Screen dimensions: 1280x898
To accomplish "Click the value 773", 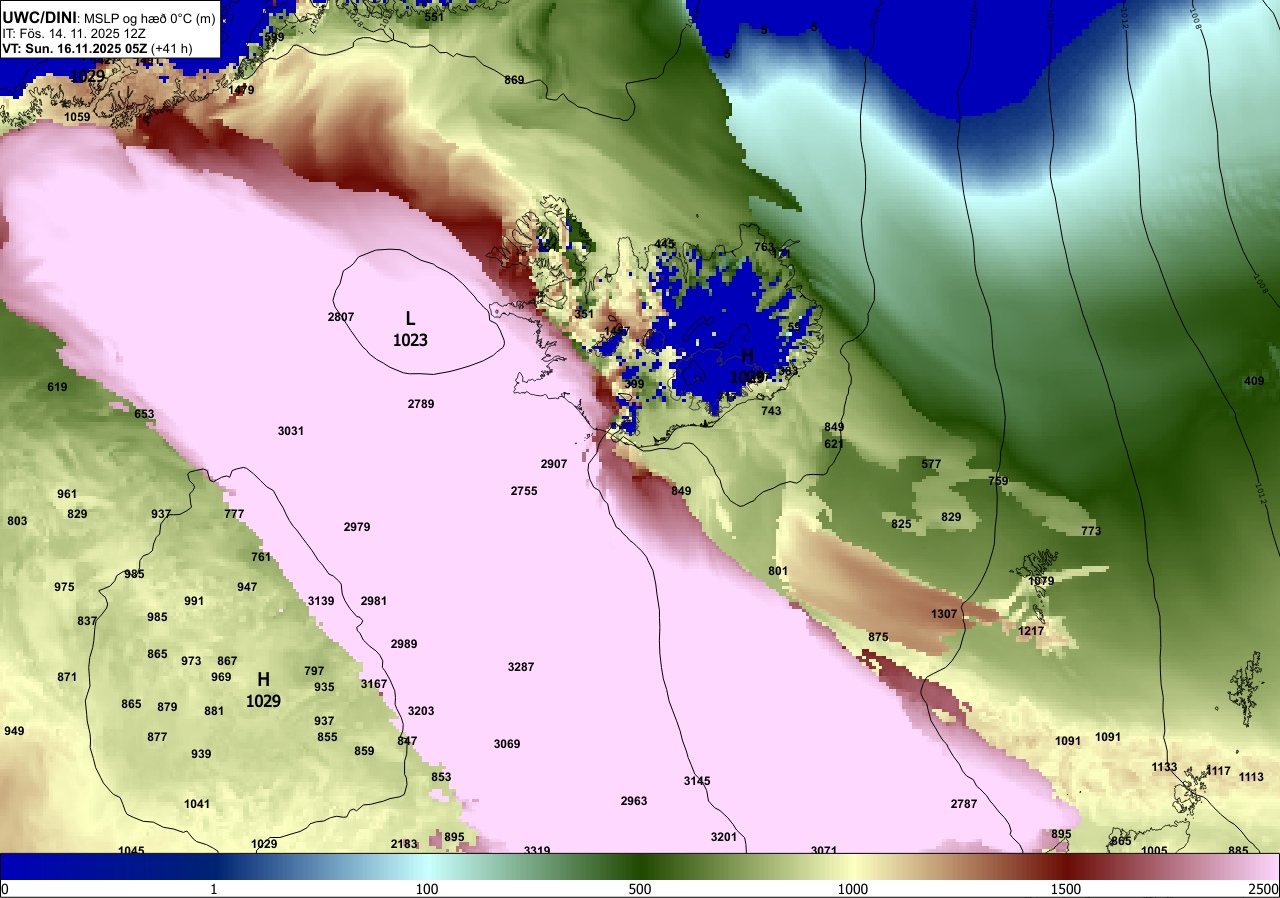I will tap(1091, 531).
